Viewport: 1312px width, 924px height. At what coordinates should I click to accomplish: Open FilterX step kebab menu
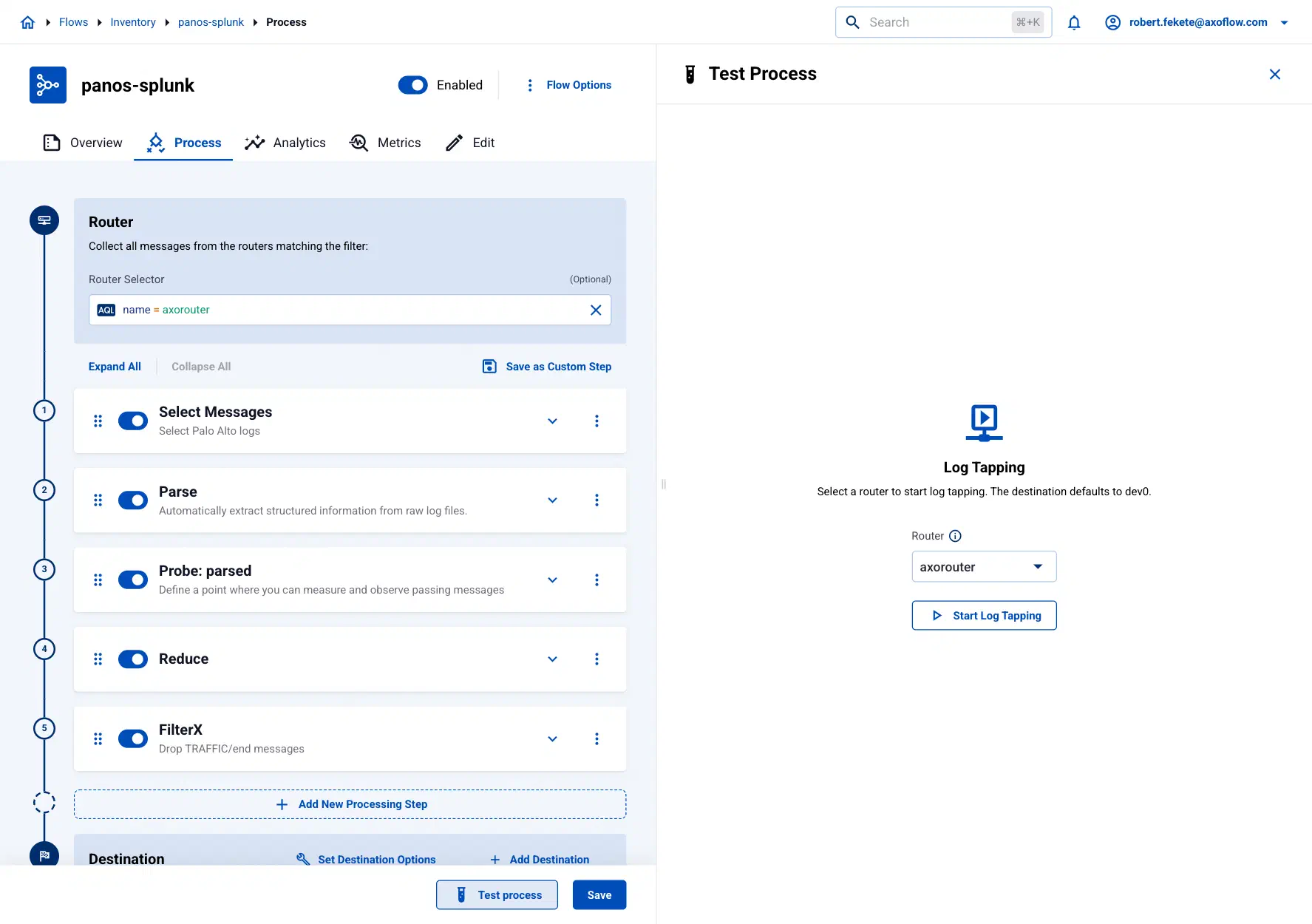tap(596, 739)
